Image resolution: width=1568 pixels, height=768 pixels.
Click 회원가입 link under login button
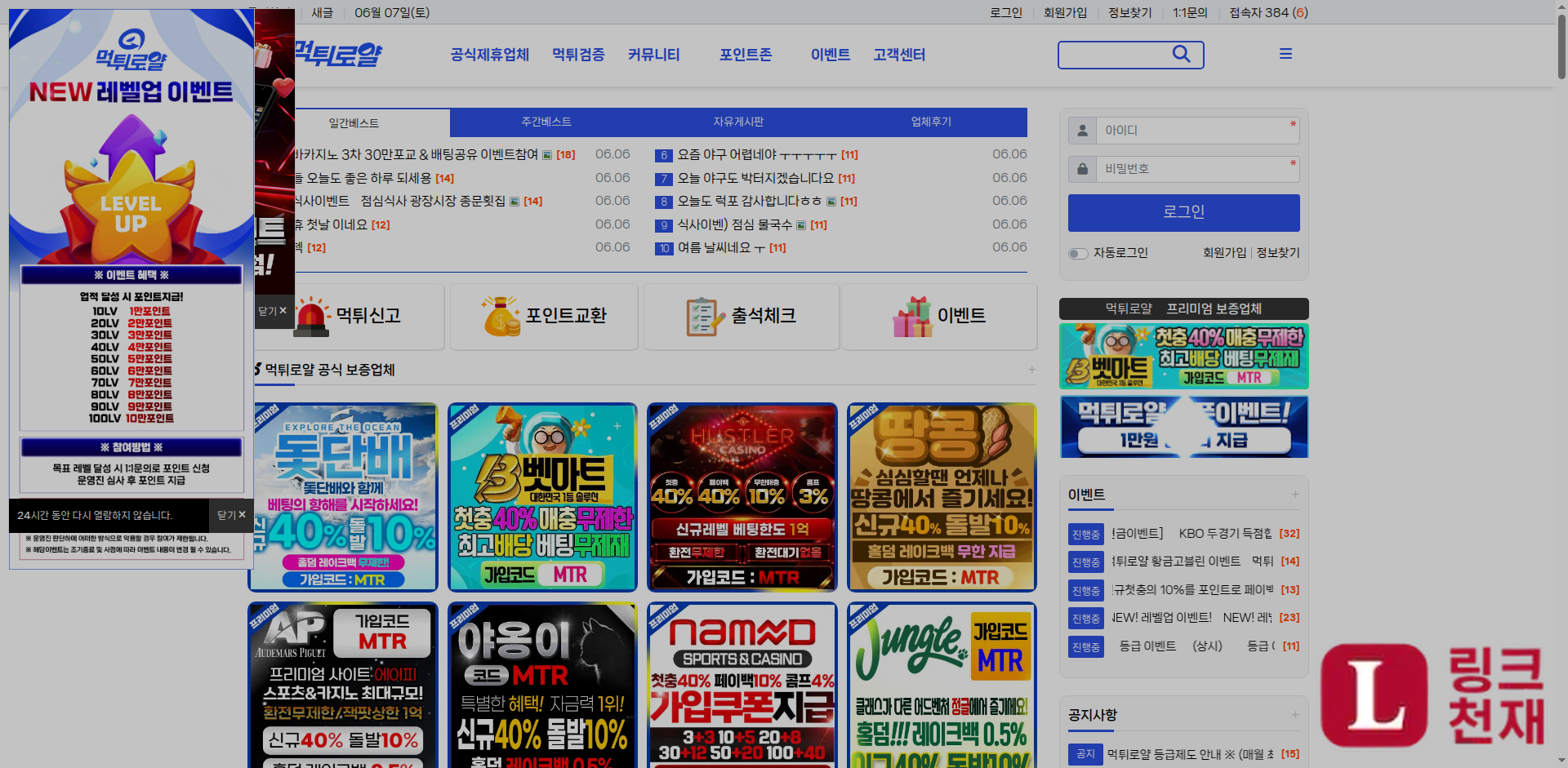point(1224,253)
